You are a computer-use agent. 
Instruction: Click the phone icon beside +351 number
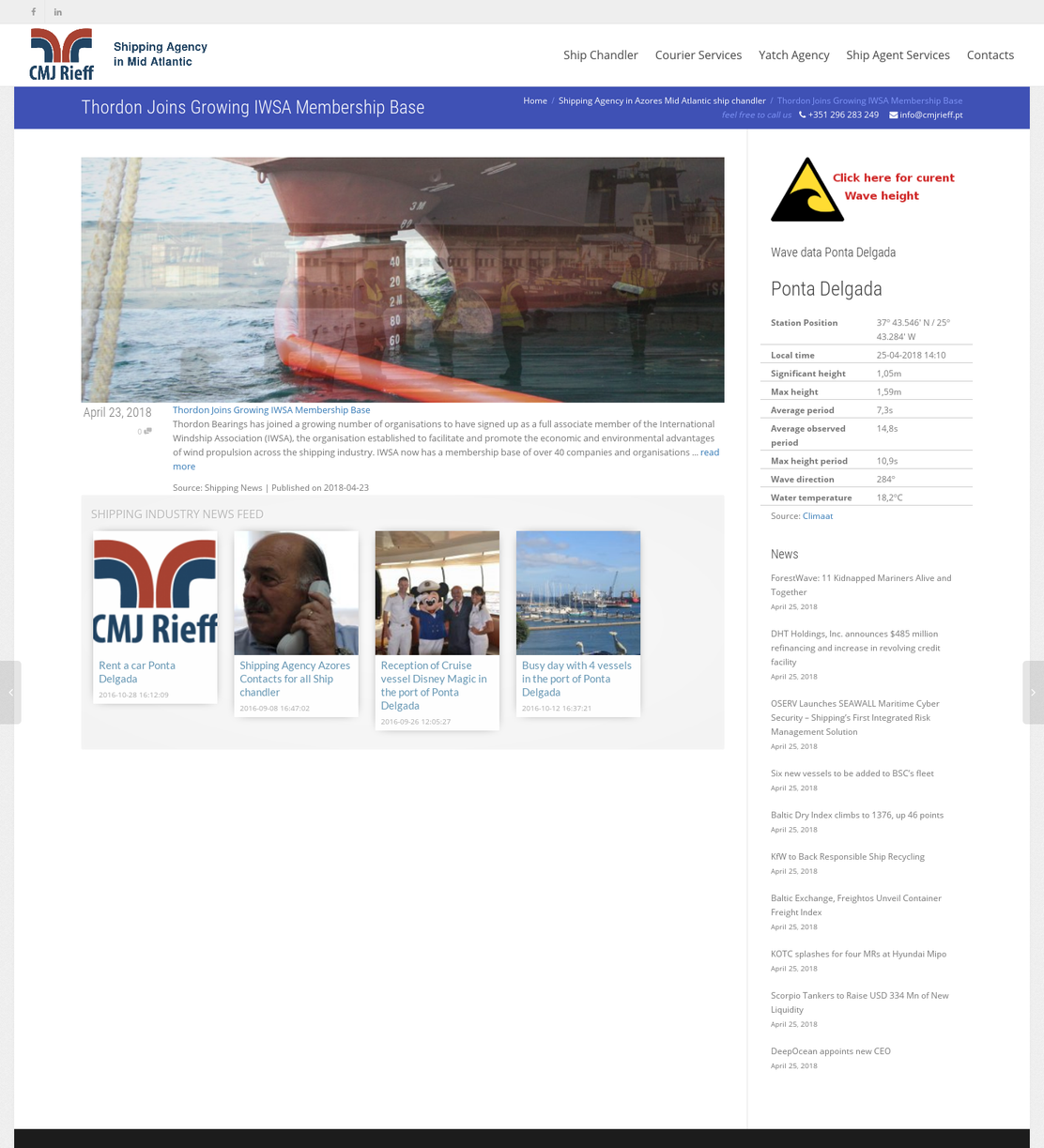click(803, 115)
